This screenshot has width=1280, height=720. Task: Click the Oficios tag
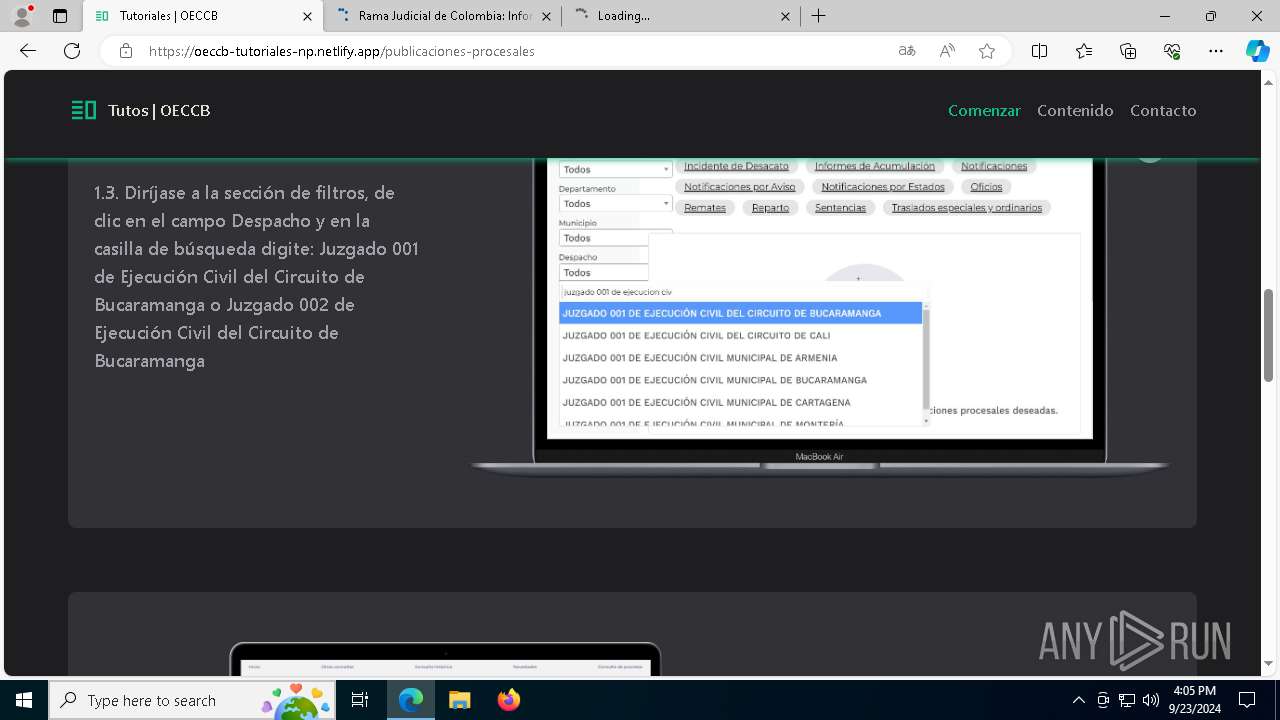point(986,187)
